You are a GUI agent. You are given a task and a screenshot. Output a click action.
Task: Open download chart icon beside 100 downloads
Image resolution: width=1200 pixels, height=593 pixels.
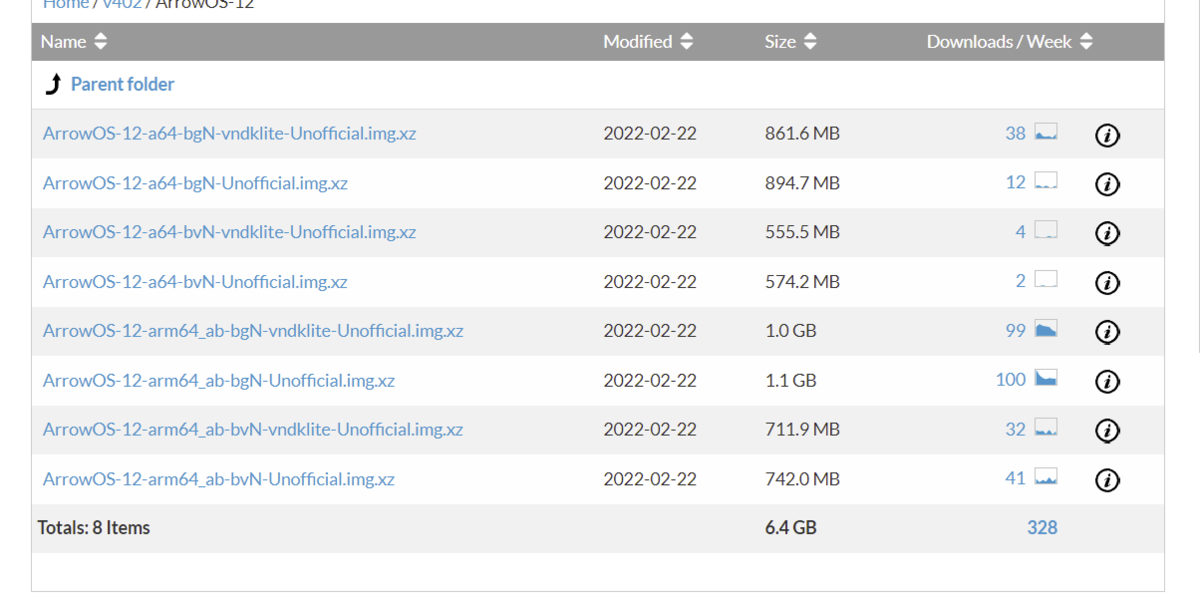click(x=1046, y=379)
